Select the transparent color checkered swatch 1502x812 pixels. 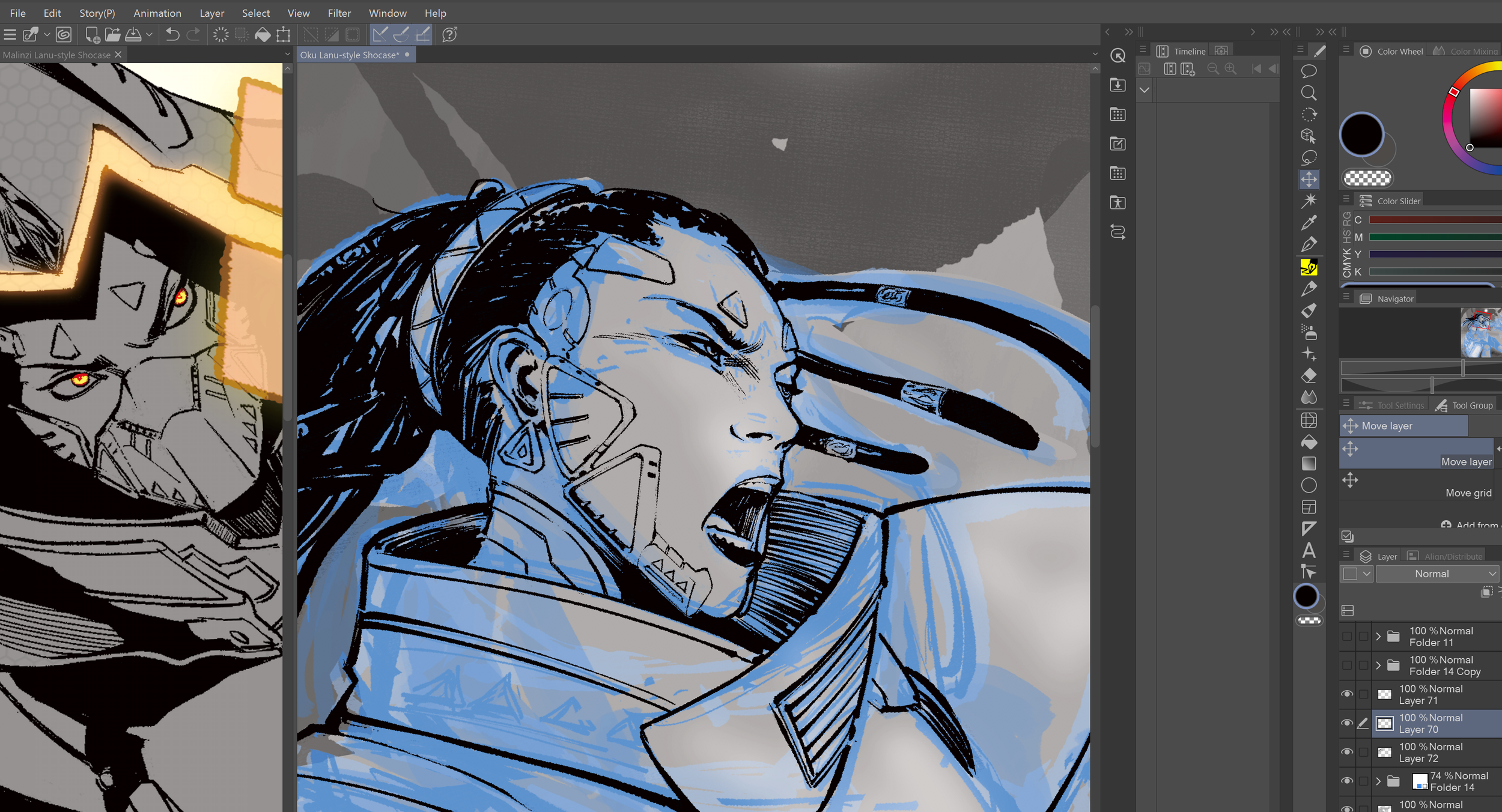(x=1367, y=178)
